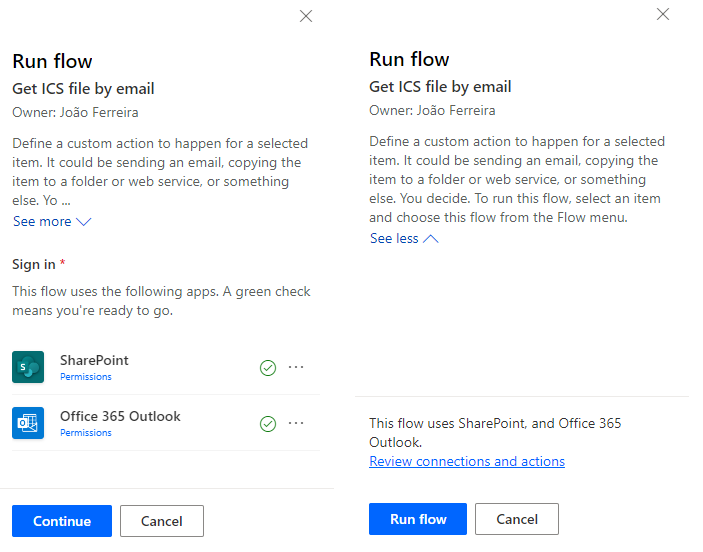
Task: Open the ellipsis menu for SharePoint
Action: [x=296, y=367]
